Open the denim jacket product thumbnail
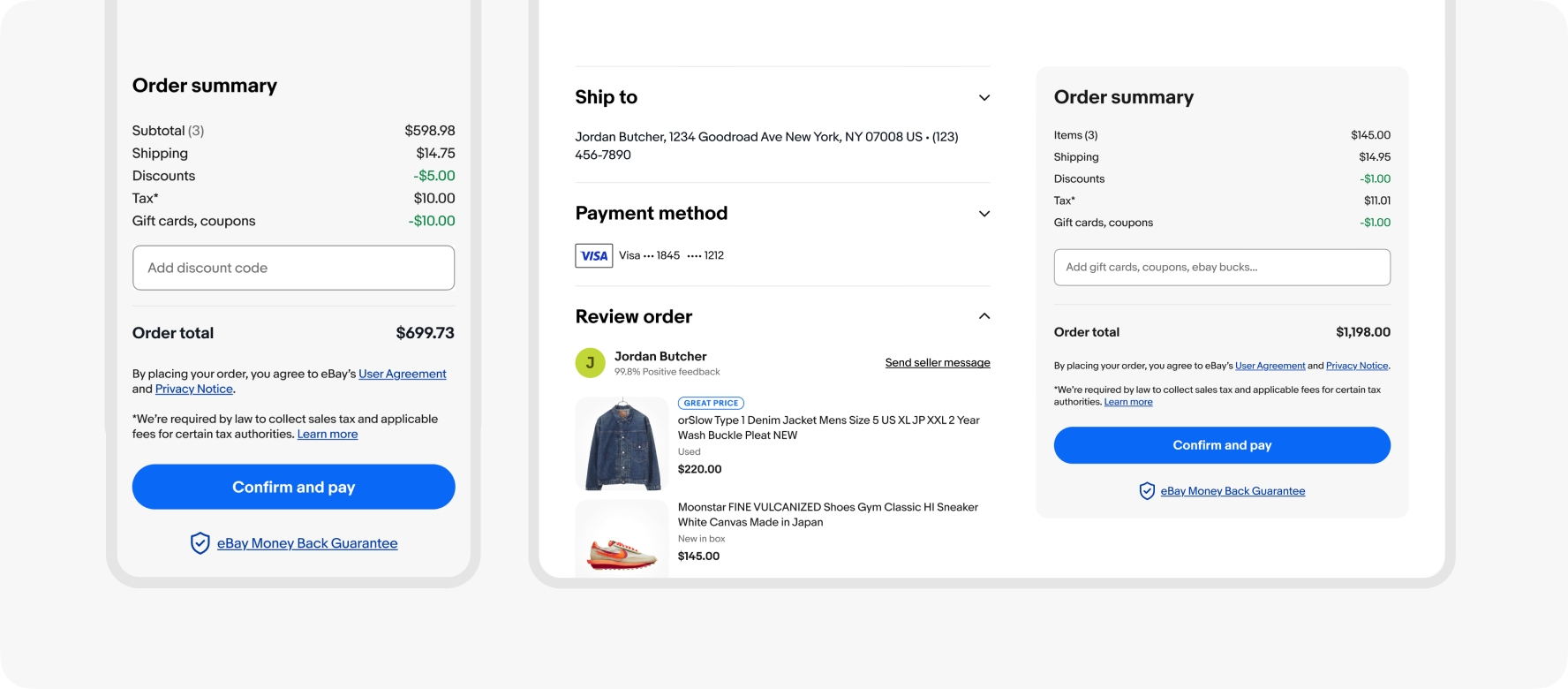 point(622,443)
